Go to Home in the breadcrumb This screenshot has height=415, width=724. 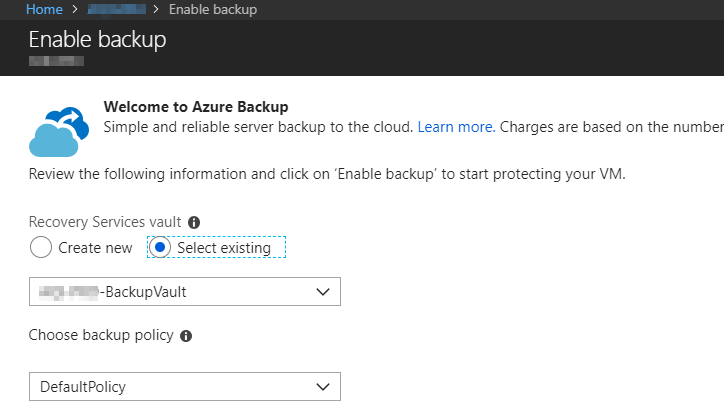(x=44, y=10)
